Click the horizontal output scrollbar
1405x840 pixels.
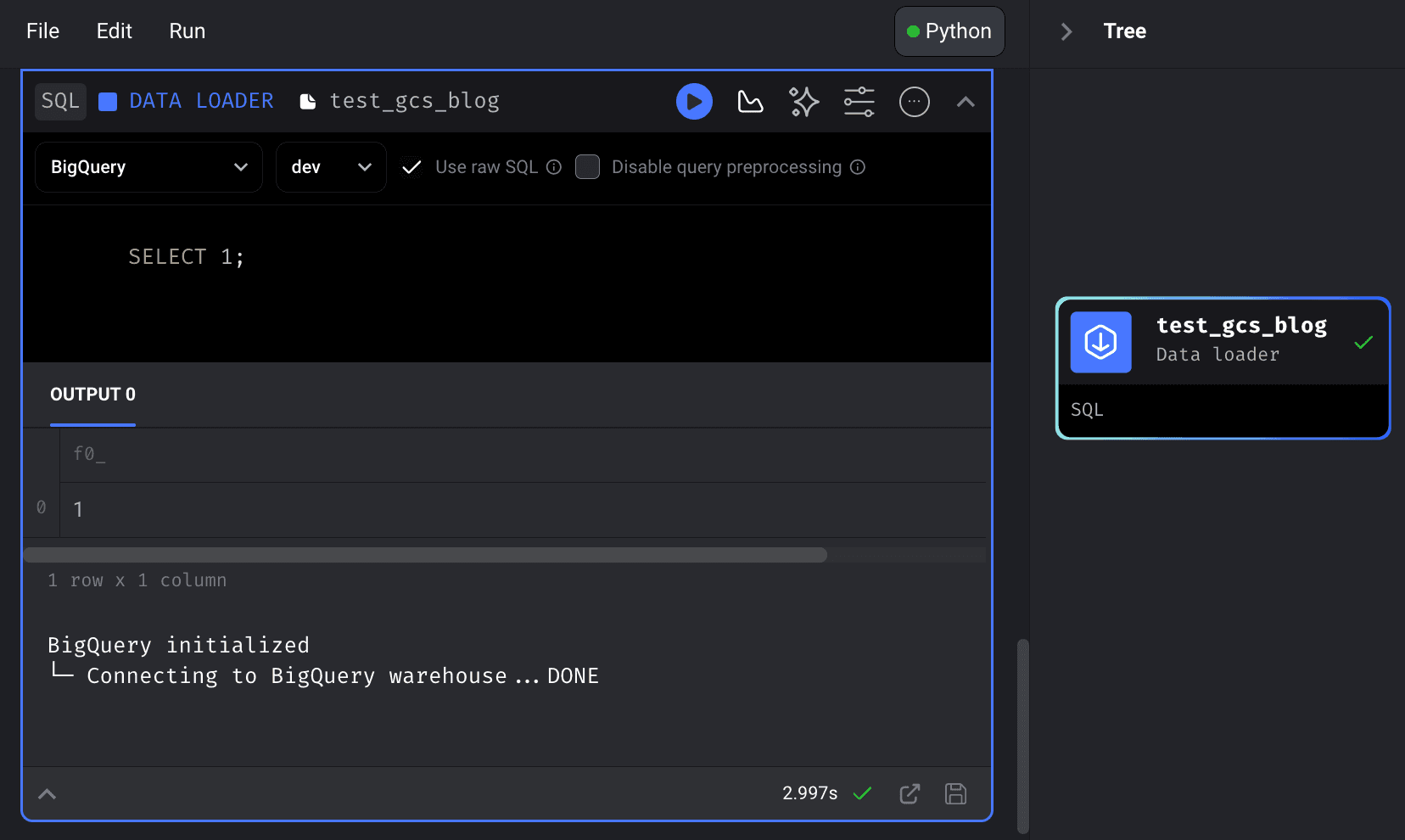425,555
